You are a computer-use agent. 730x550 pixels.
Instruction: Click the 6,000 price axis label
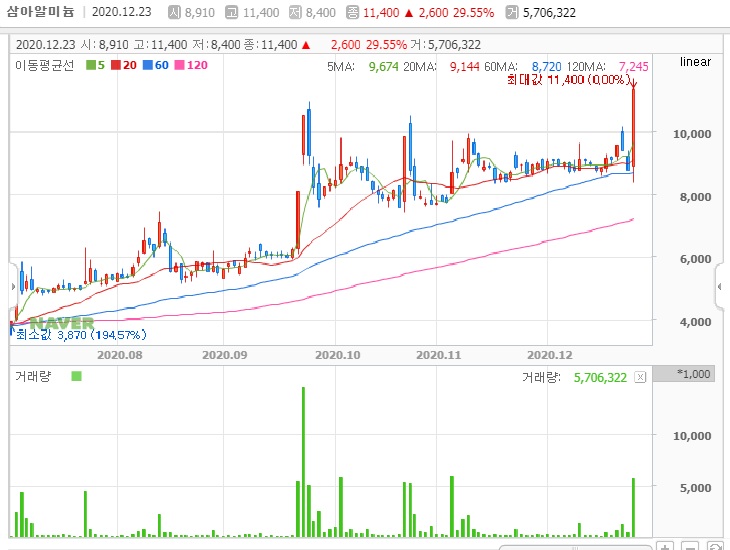click(x=695, y=259)
